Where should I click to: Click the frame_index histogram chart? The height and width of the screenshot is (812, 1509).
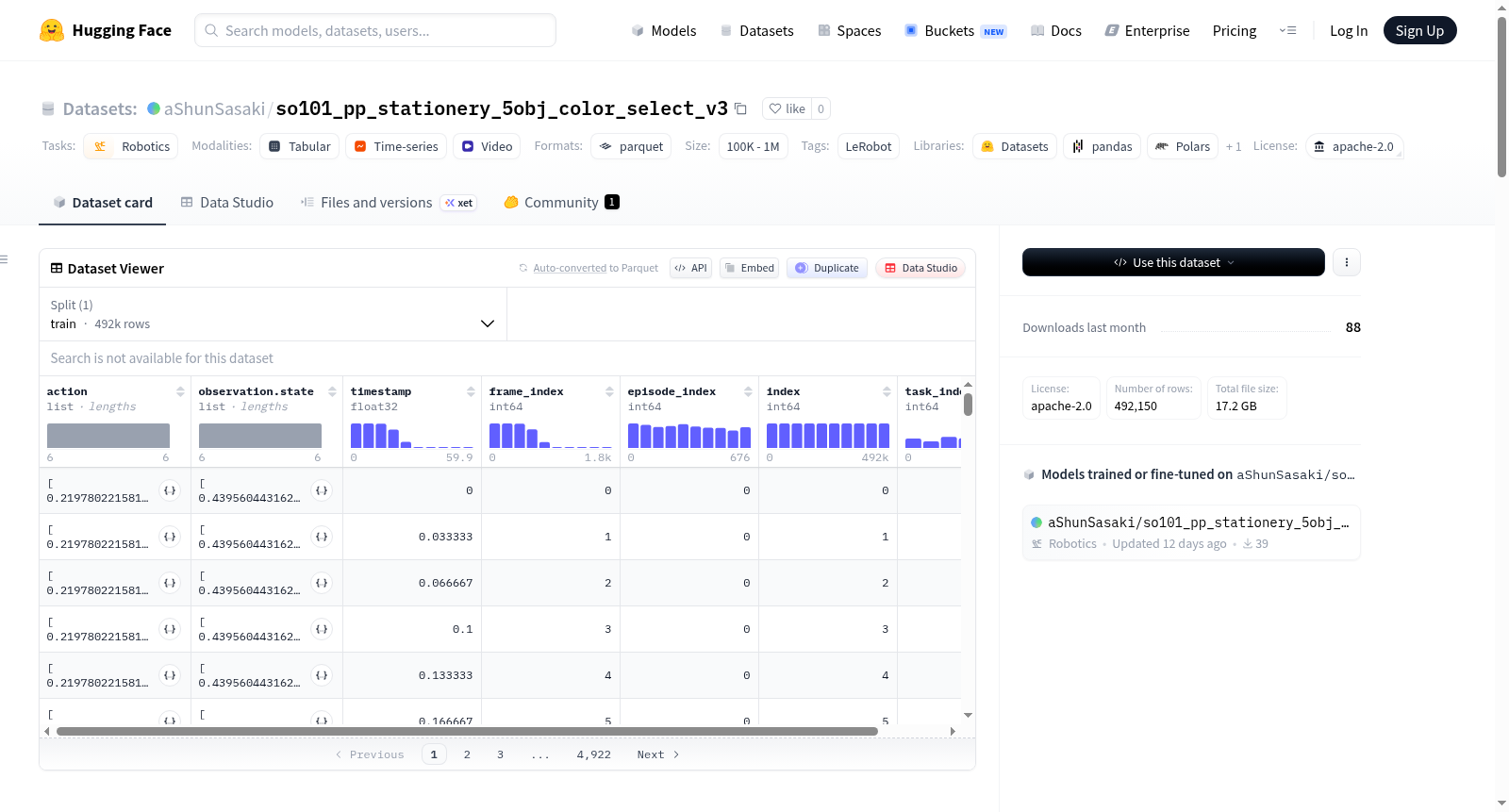[x=551, y=435]
